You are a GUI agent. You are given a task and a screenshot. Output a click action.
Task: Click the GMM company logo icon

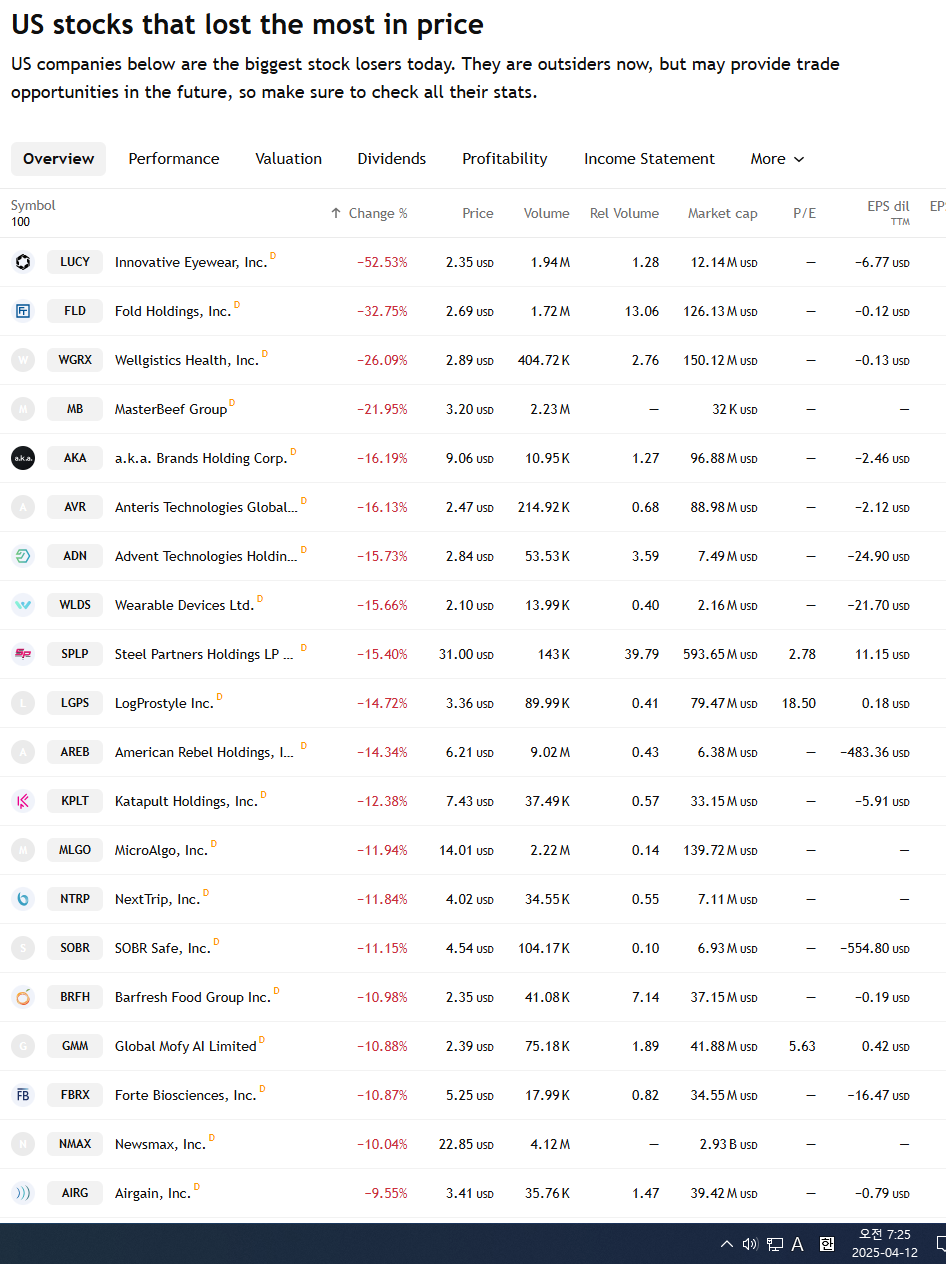[23, 1046]
